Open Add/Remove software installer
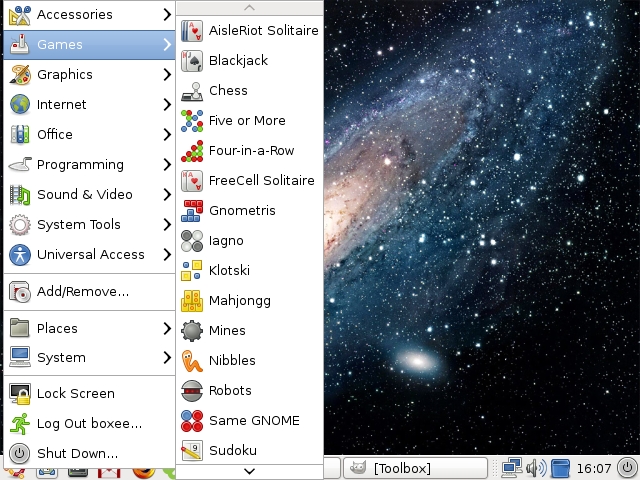 (89, 292)
